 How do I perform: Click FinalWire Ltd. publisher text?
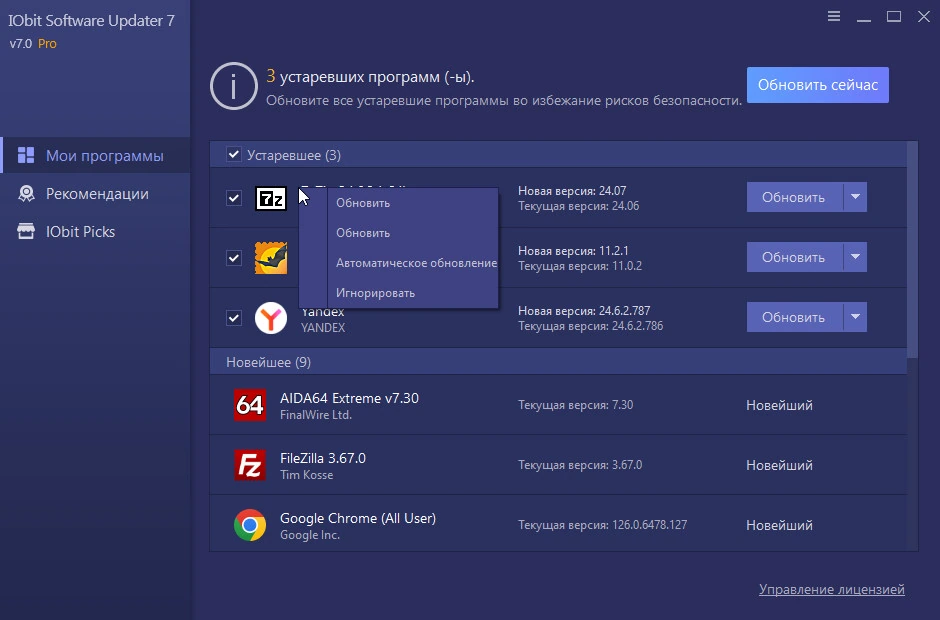click(x=316, y=415)
